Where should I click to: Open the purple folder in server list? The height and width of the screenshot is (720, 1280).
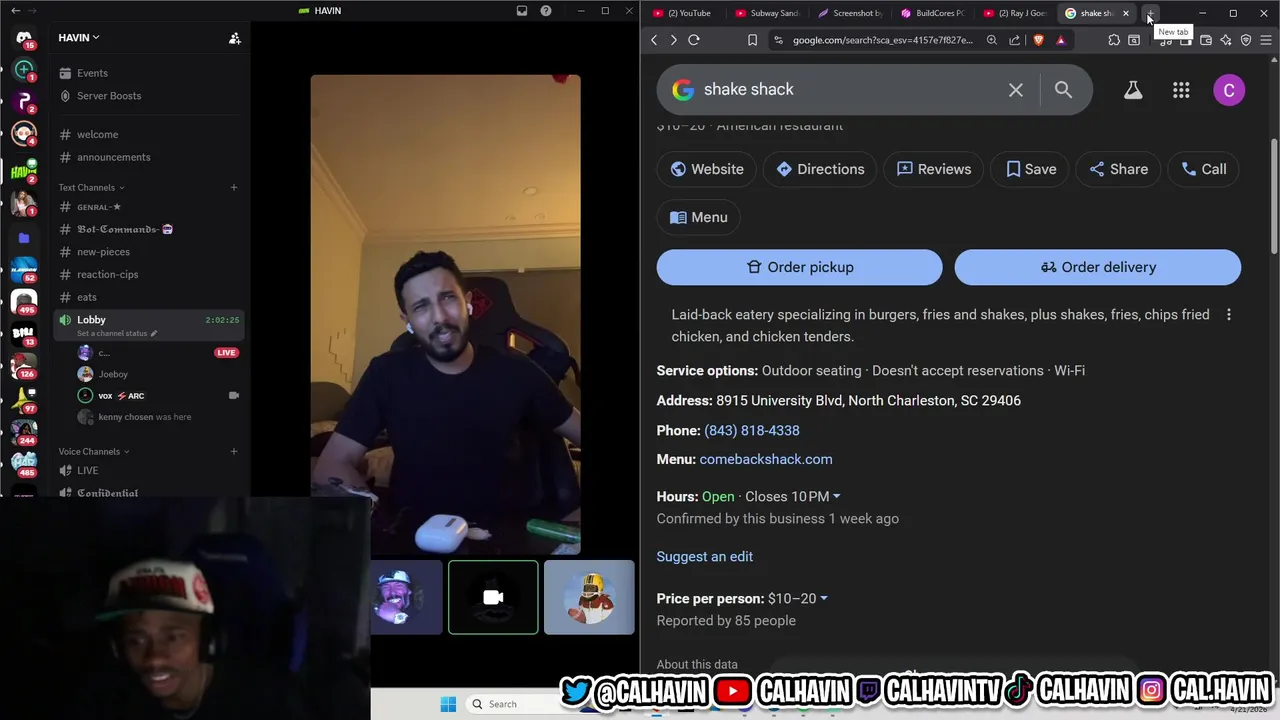click(24, 238)
